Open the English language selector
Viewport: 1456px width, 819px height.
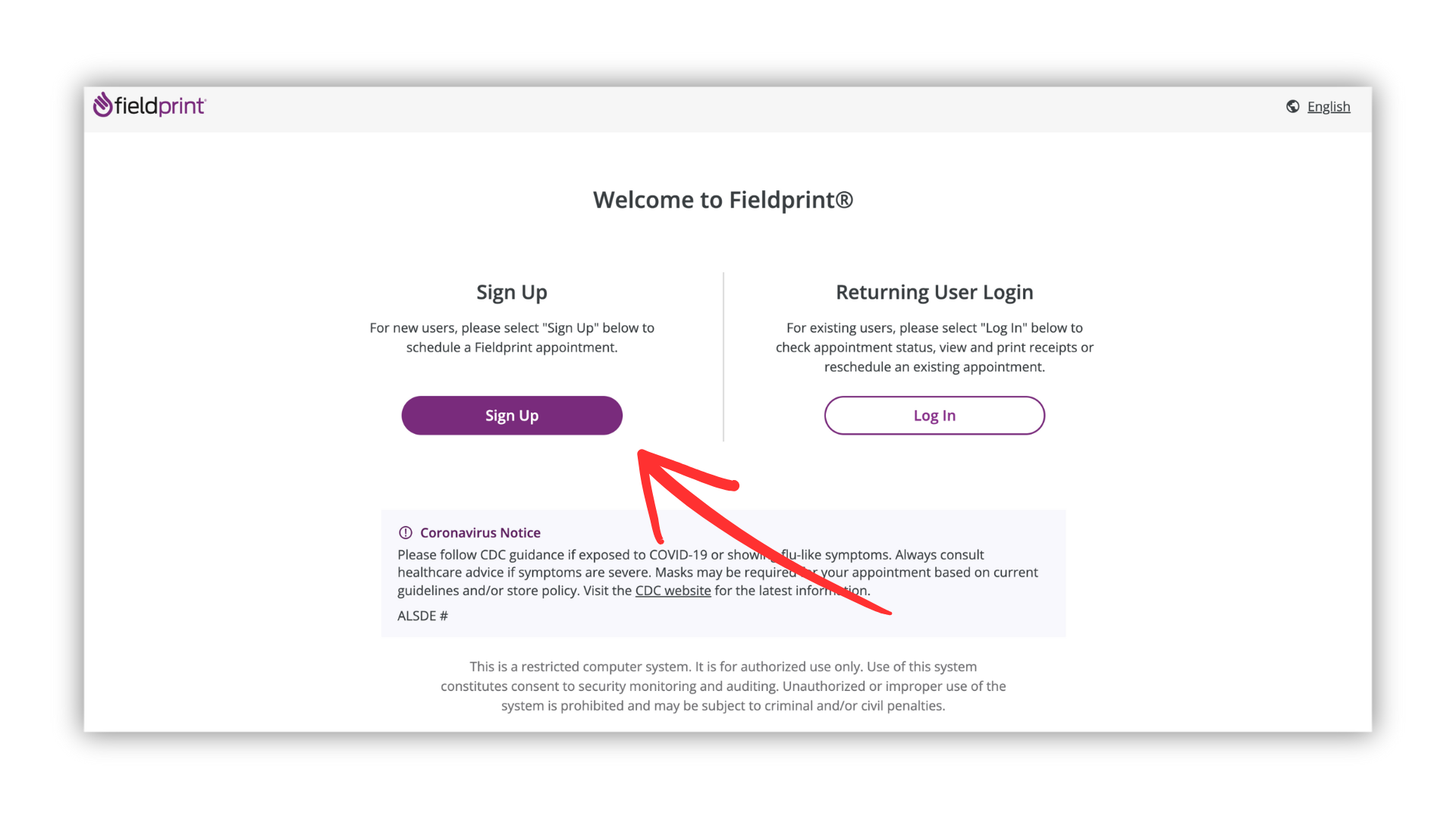pyautogui.click(x=1329, y=107)
